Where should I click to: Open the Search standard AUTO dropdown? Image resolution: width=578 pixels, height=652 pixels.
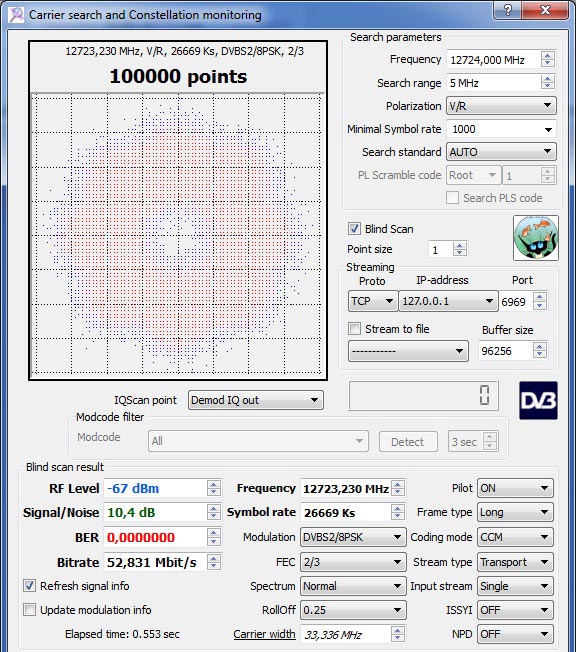coord(501,152)
